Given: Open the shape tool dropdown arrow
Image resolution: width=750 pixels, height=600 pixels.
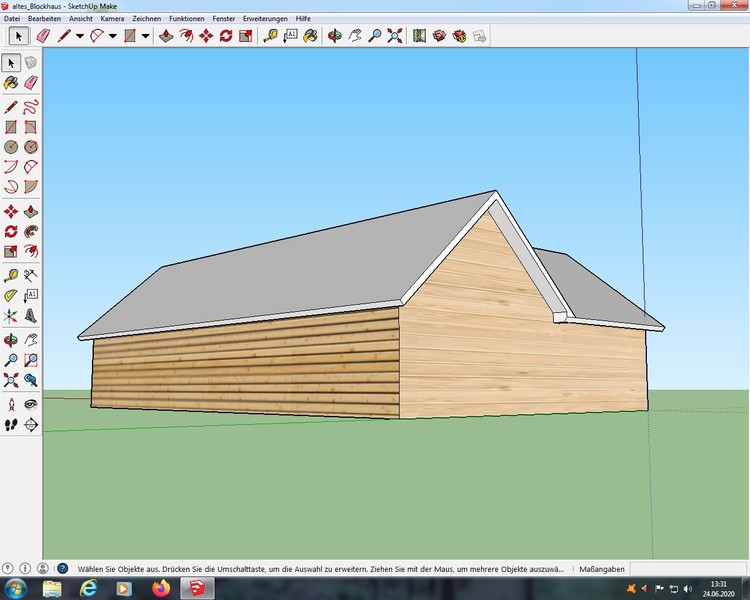Looking at the screenshot, I should point(145,36).
